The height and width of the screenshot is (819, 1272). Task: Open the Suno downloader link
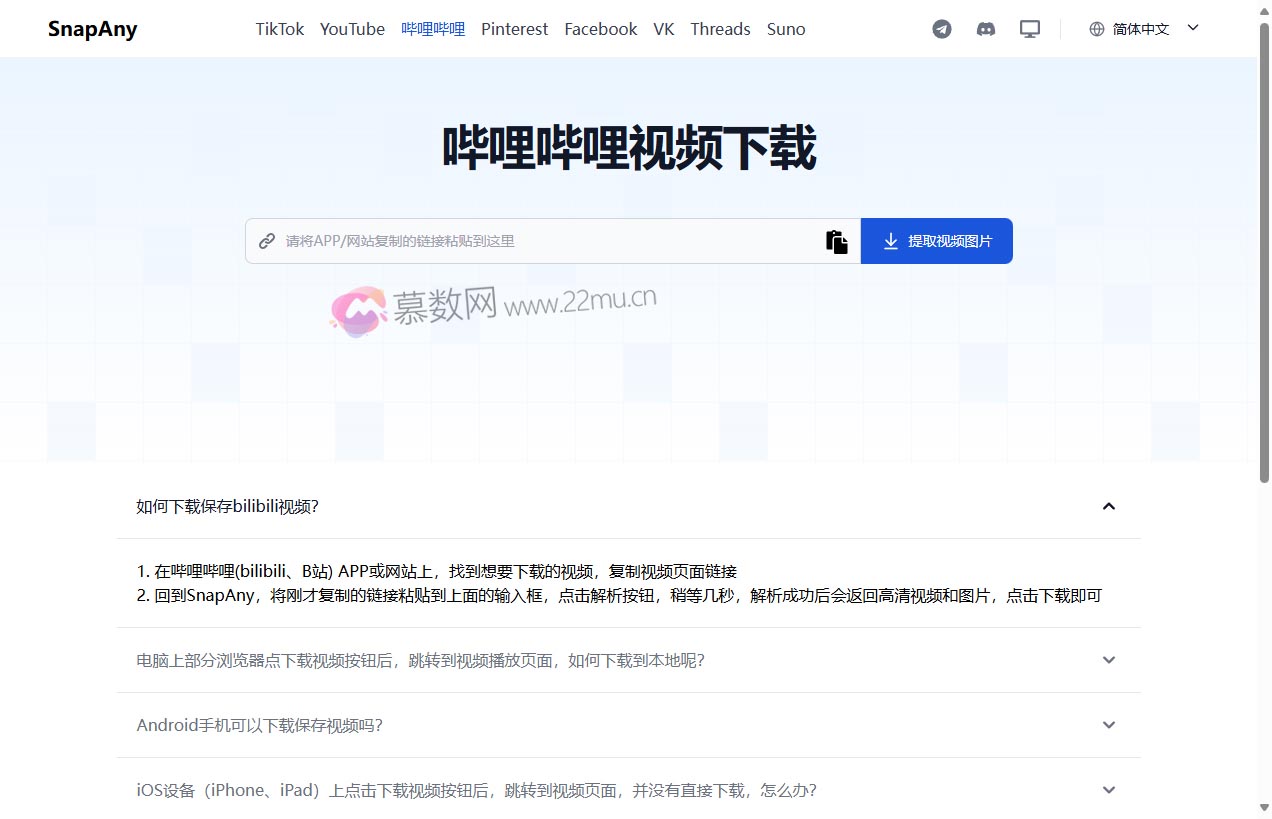pyautogui.click(x=786, y=29)
